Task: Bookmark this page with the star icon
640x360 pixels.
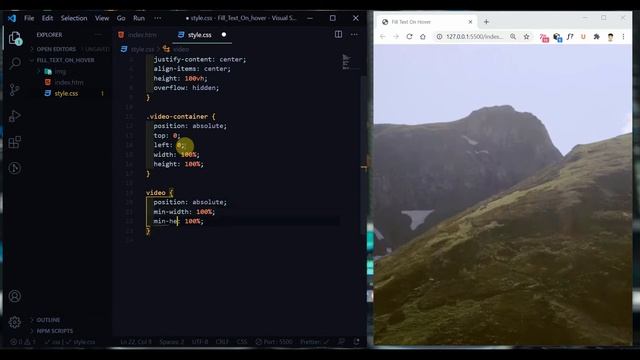Action: coord(527,37)
